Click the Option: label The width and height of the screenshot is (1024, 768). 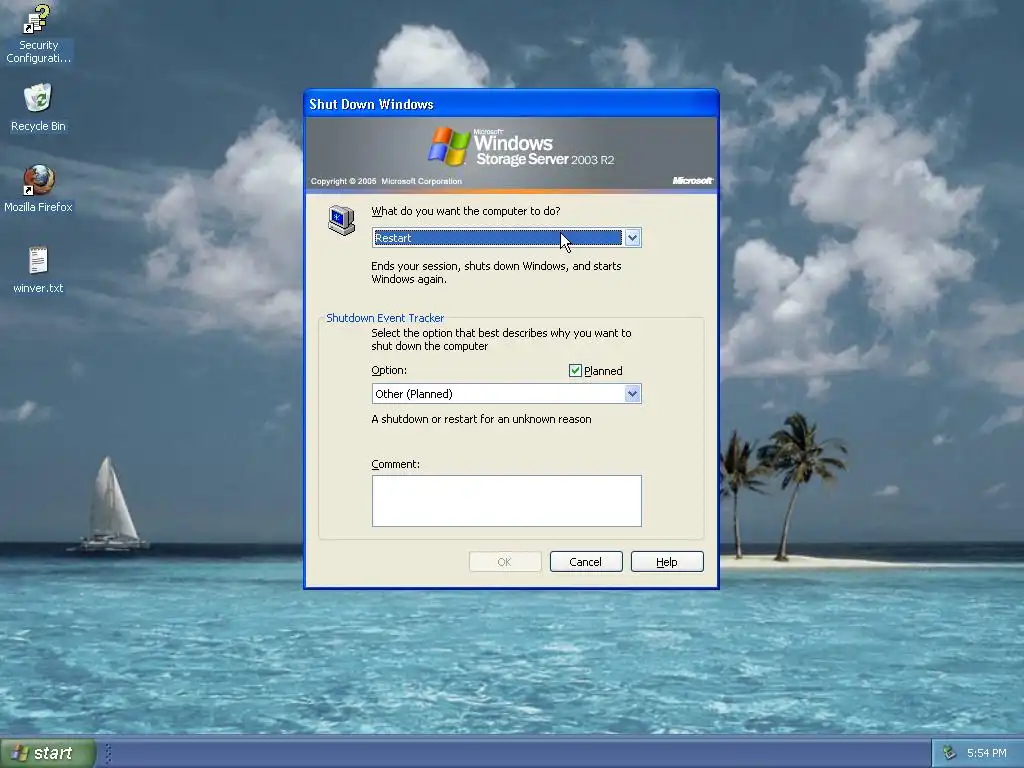[x=389, y=370]
